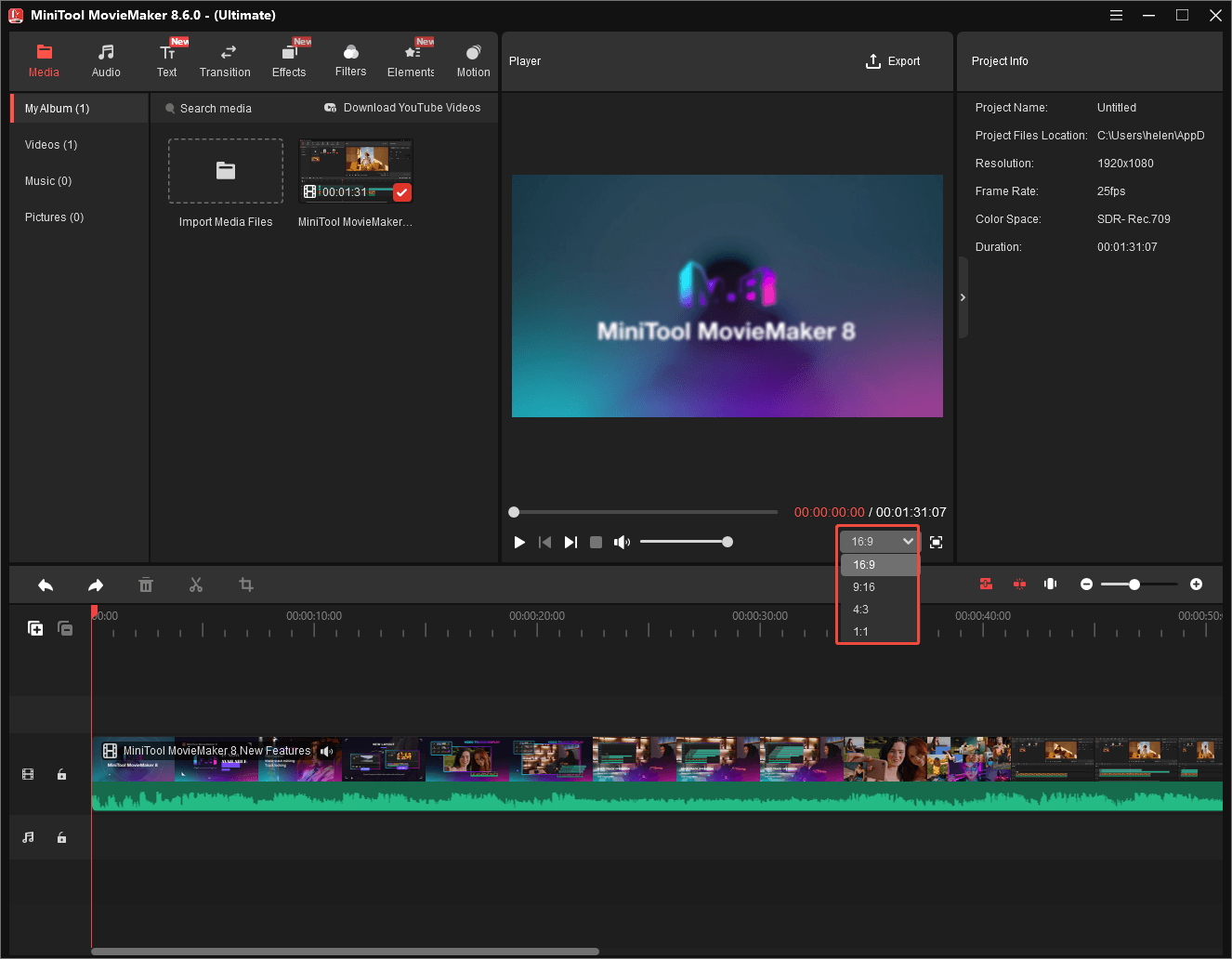The width and height of the screenshot is (1232, 959).
Task: Toggle the video track lock
Action: point(61,774)
